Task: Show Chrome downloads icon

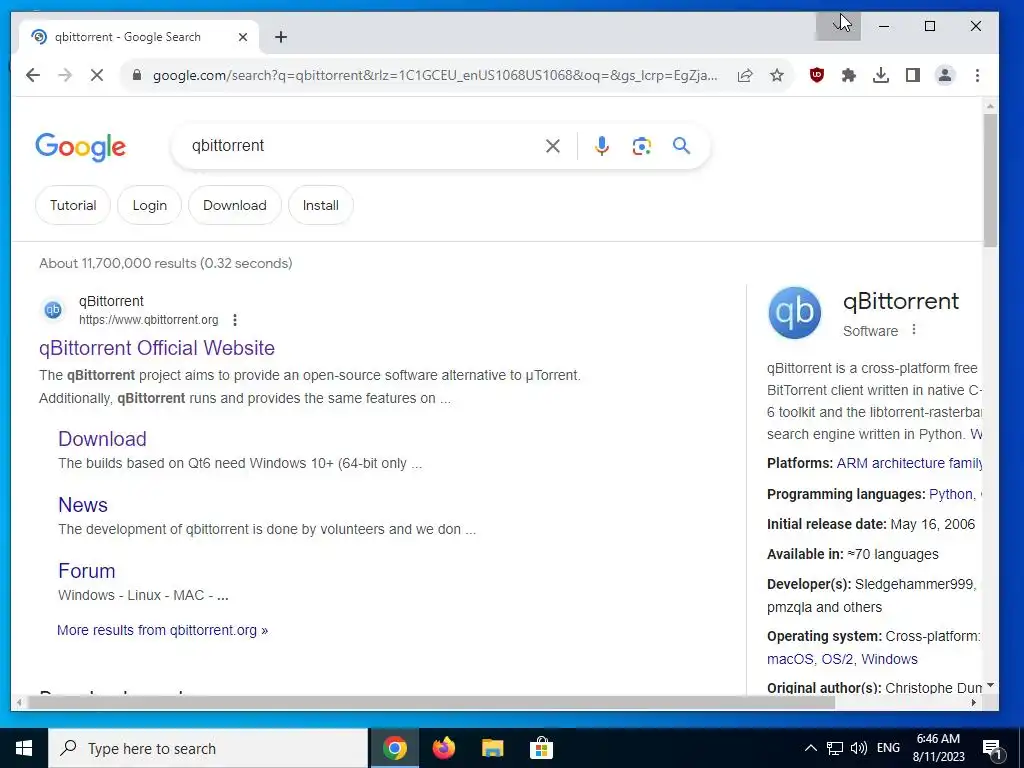Action: pyautogui.click(x=880, y=75)
